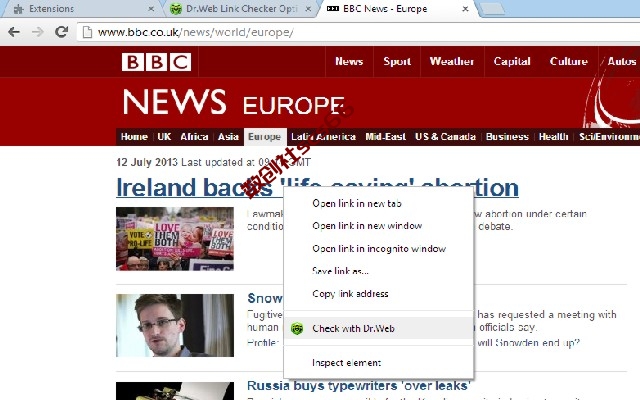Click the Dr.Web spider icon in context menu
Viewport: 640px width, 400px height.
click(297, 328)
